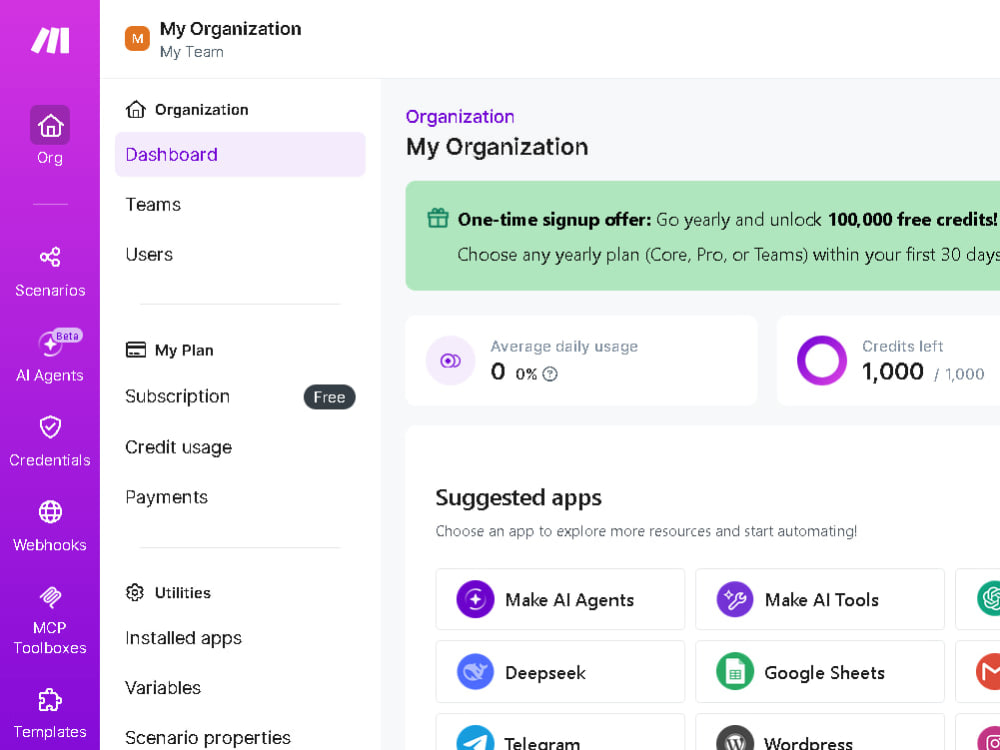Click the credits left donut chart

click(821, 360)
